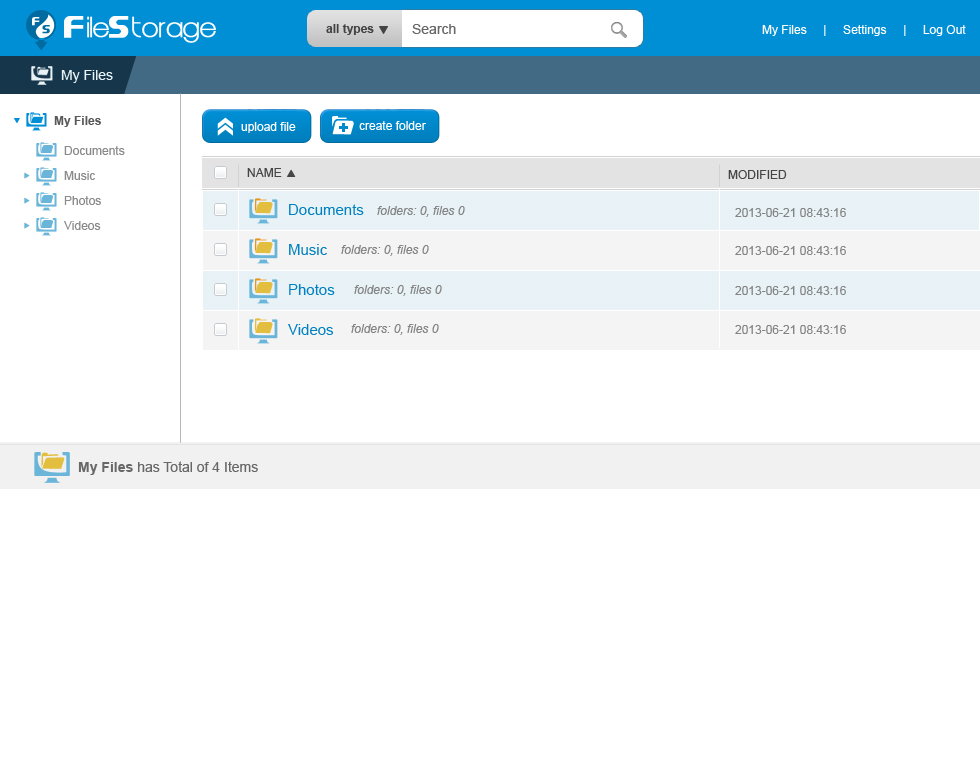Click Music row 'folders: 0, files 0' text

[x=385, y=250]
